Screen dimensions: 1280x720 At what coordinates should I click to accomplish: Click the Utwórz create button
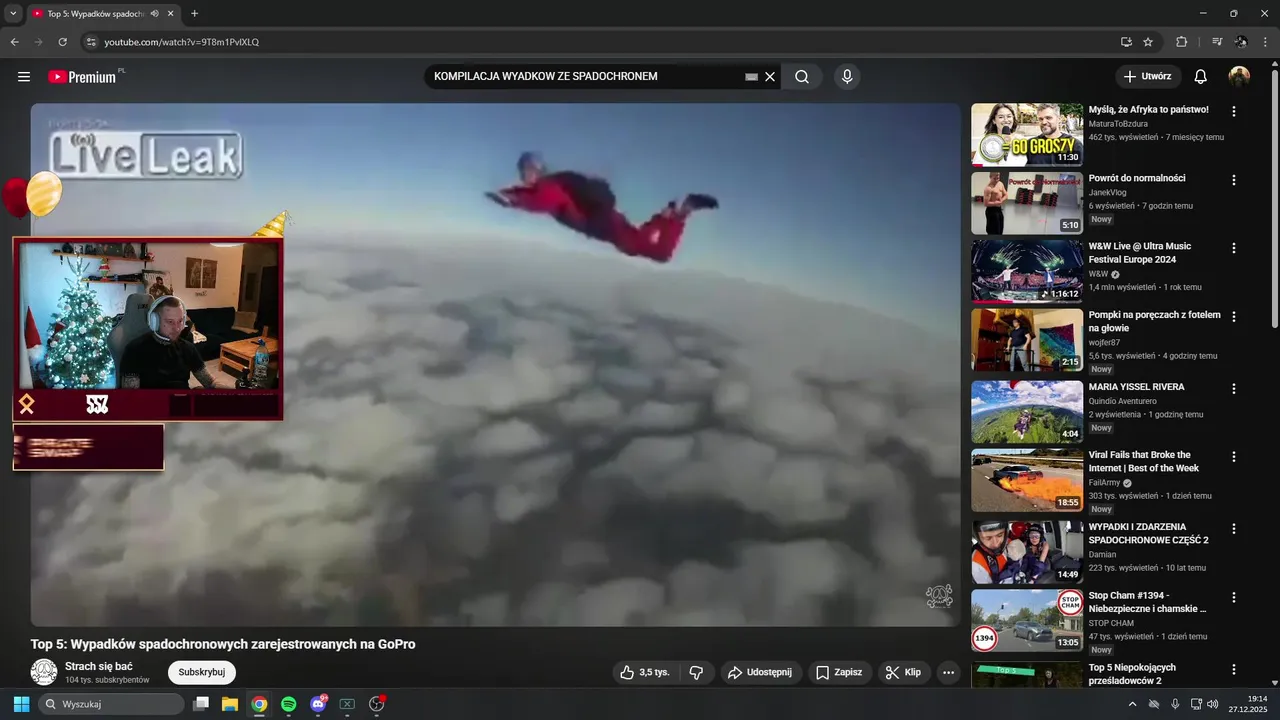pyautogui.click(x=1148, y=76)
